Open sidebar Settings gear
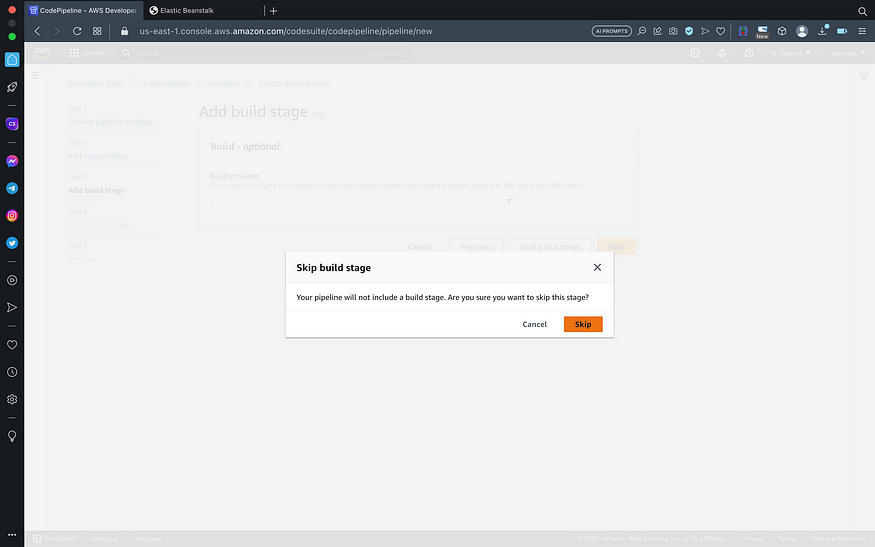Viewport: 875px width, 547px height. (12, 399)
